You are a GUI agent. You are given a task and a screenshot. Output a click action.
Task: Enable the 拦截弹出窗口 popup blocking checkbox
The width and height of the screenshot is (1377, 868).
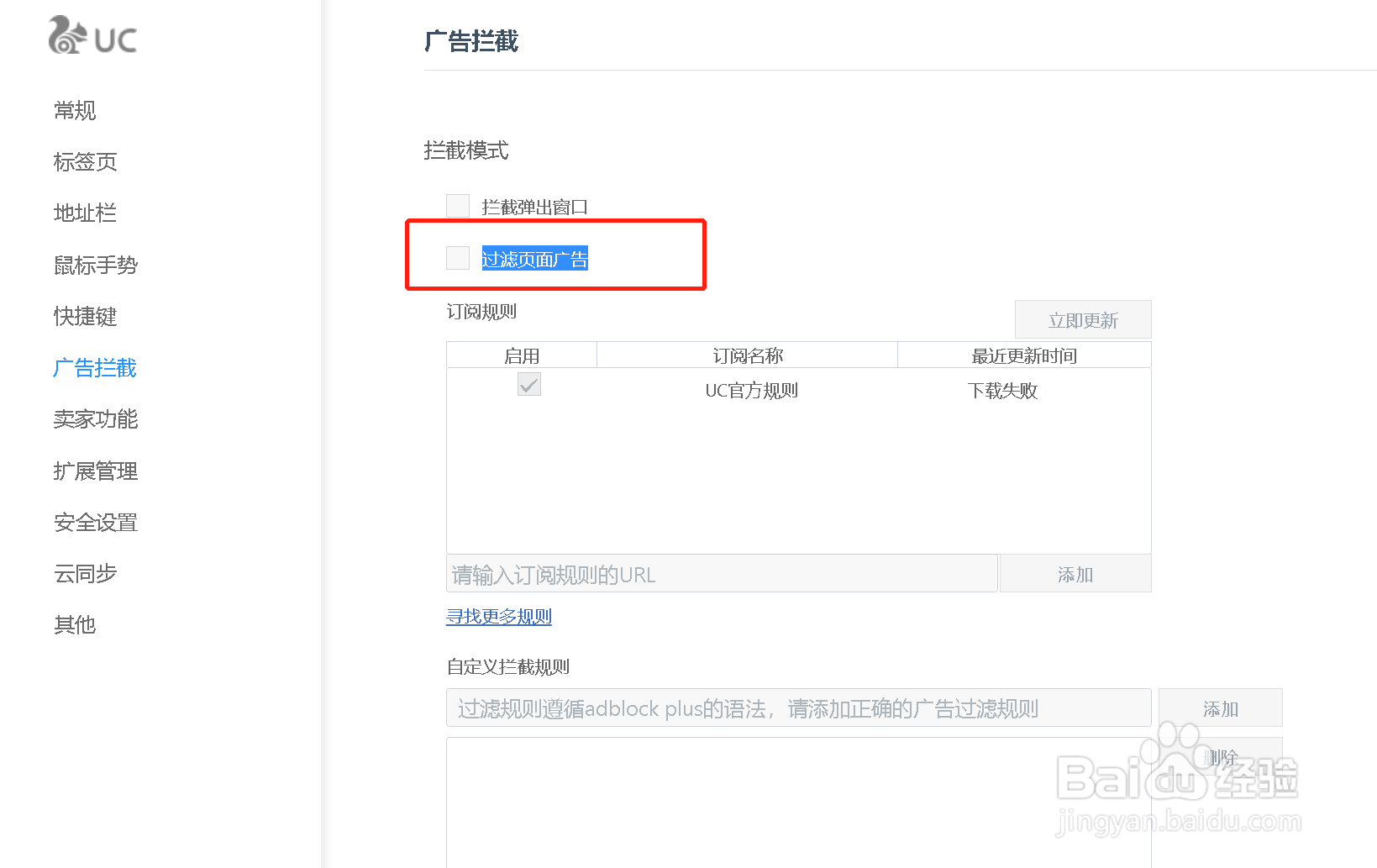tap(457, 205)
